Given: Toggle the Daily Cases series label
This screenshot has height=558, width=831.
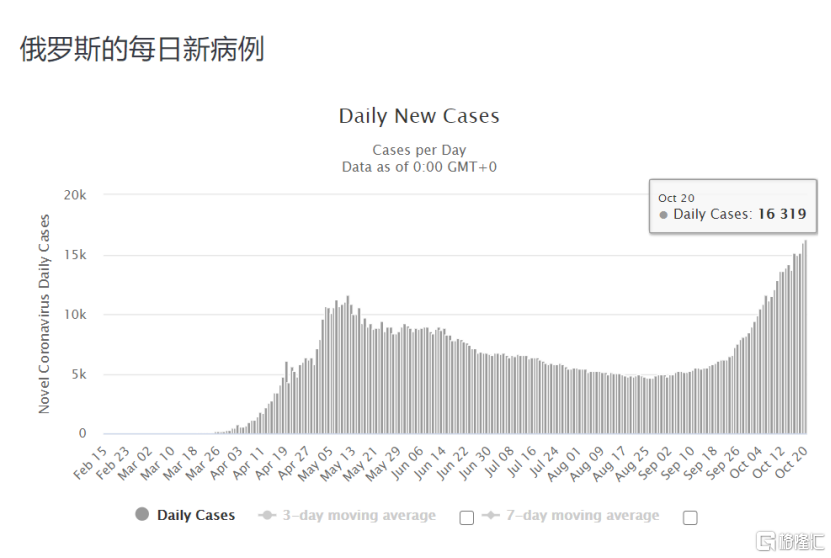Looking at the screenshot, I should [x=196, y=515].
